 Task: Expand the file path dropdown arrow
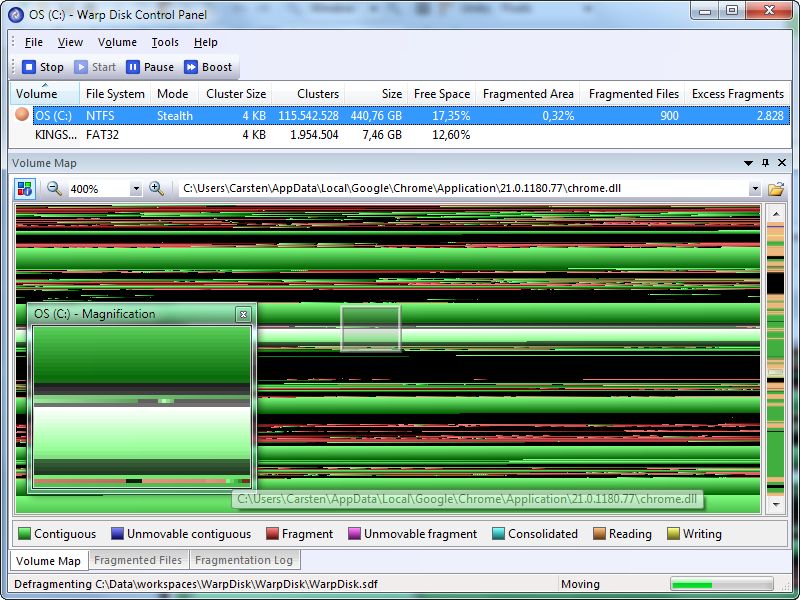[755, 189]
